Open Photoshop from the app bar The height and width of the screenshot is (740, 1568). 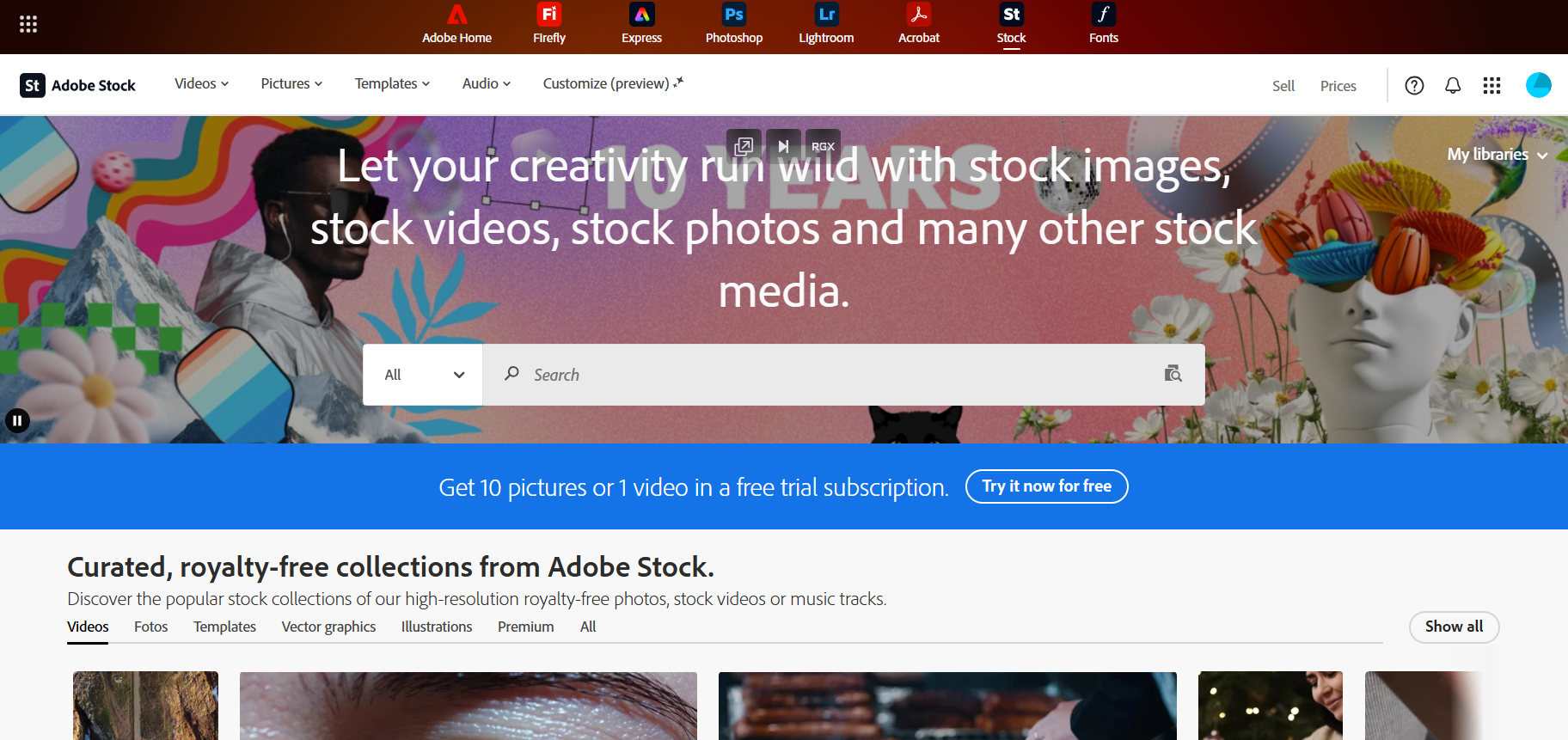pos(734,25)
